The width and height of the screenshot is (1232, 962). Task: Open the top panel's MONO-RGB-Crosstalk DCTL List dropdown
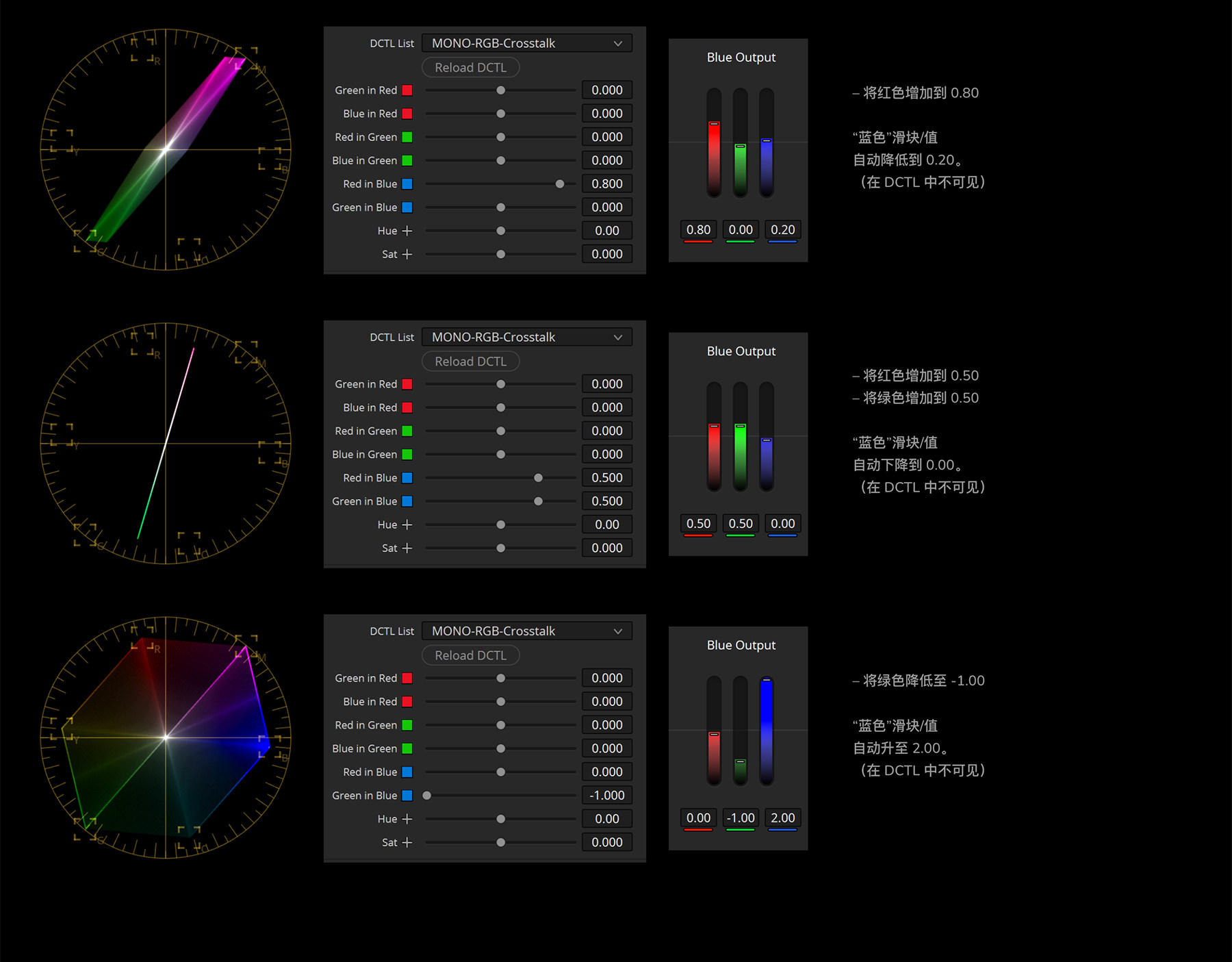click(527, 43)
